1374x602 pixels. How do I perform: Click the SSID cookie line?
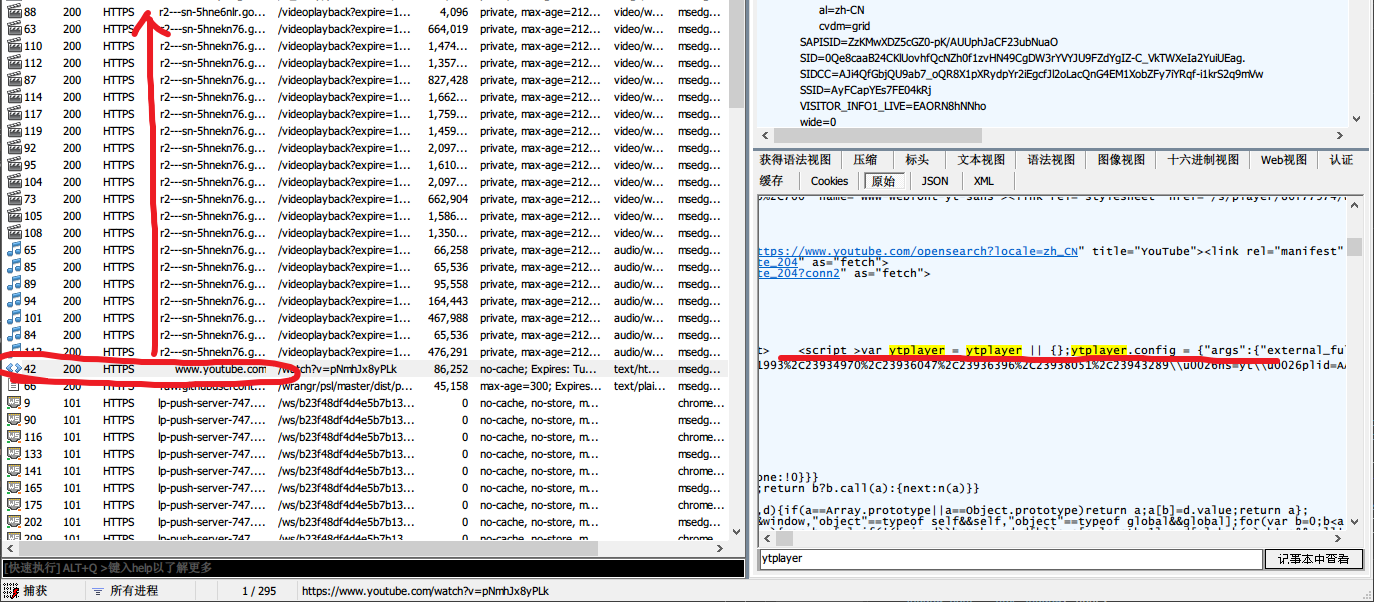pyautogui.click(x=866, y=90)
